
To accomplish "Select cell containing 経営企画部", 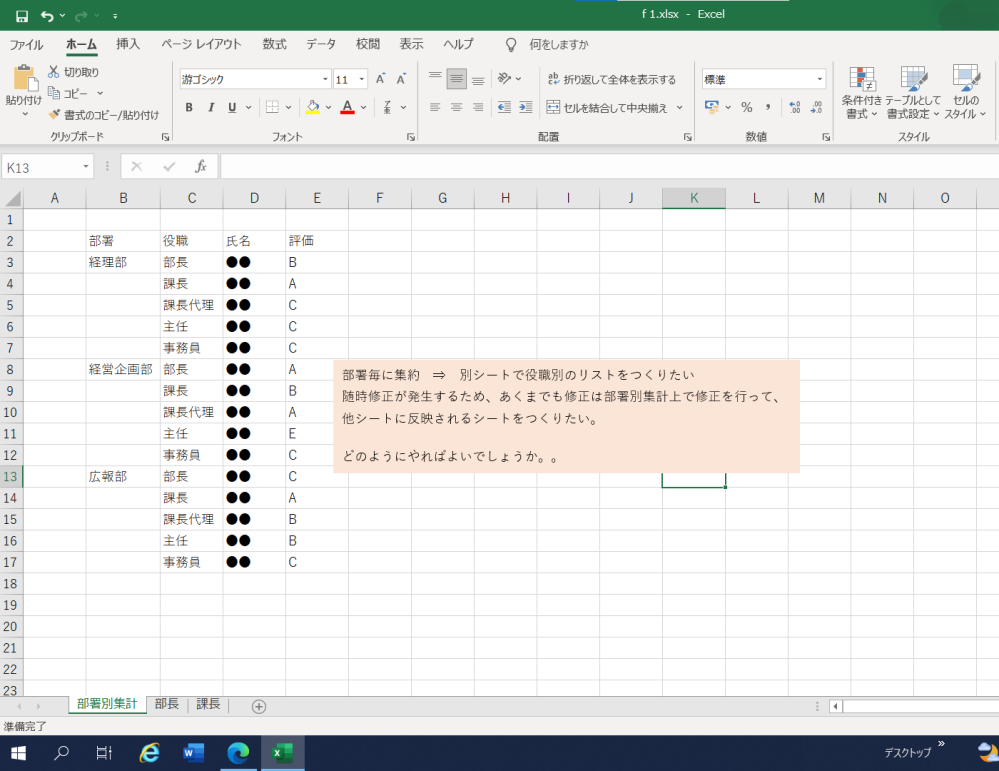I will [x=122, y=370].
